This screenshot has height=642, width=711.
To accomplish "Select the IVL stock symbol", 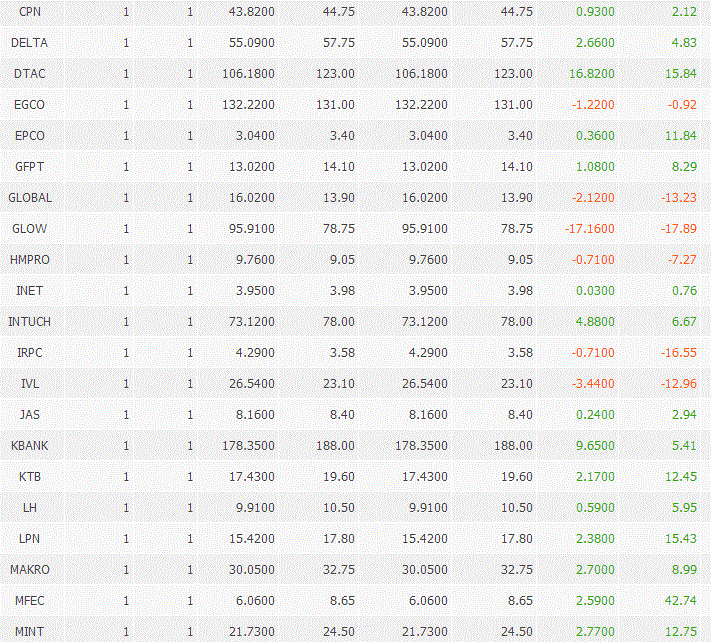I will tap(30, 384).
